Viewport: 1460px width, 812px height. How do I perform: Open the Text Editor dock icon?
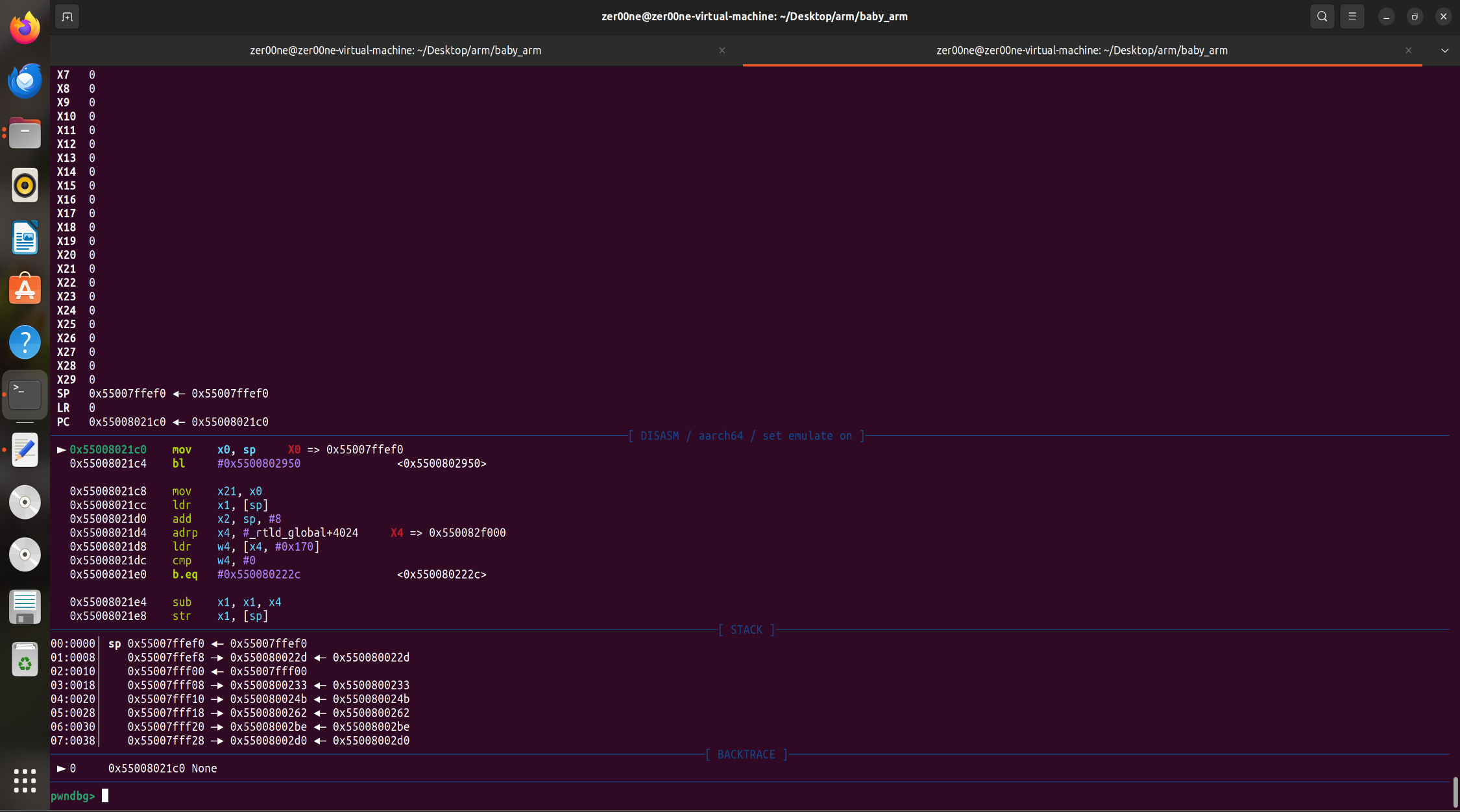pyautogui.click(x=25, y=450)
